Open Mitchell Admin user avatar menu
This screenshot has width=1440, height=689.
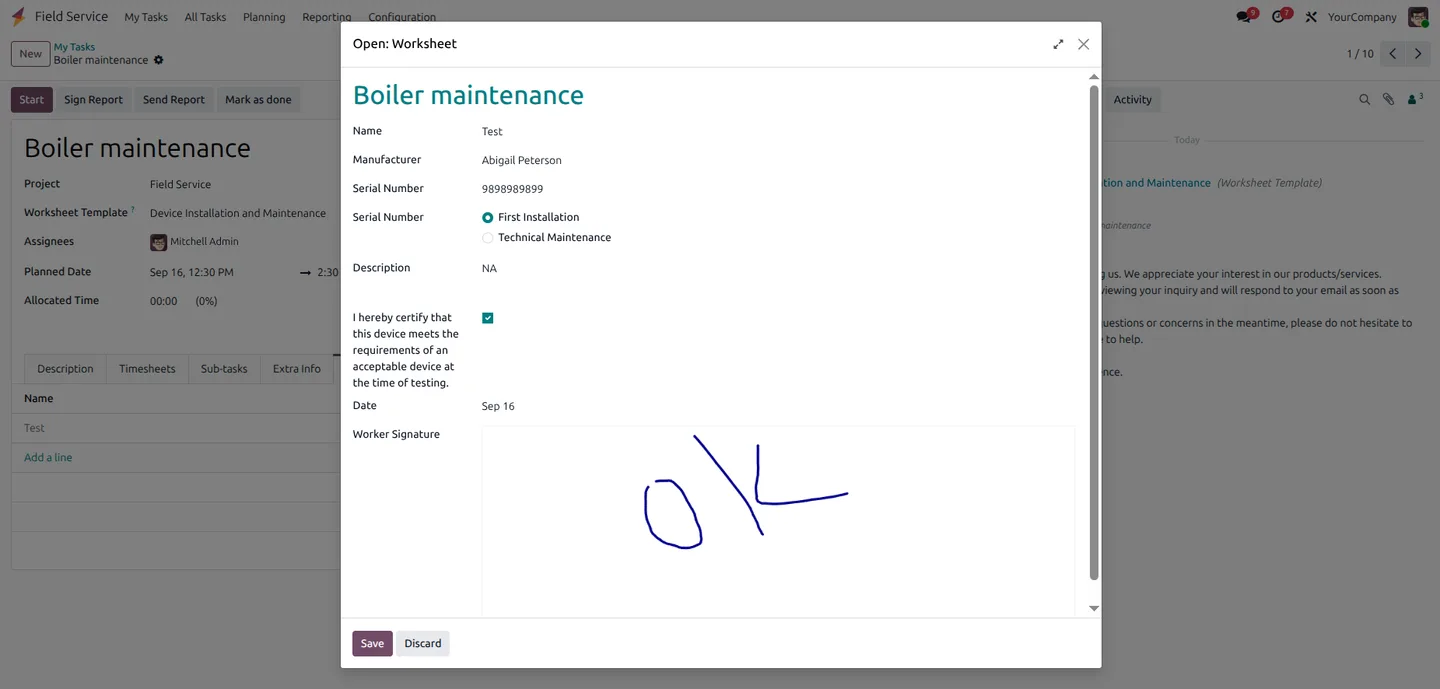[x=1418, y=17]
